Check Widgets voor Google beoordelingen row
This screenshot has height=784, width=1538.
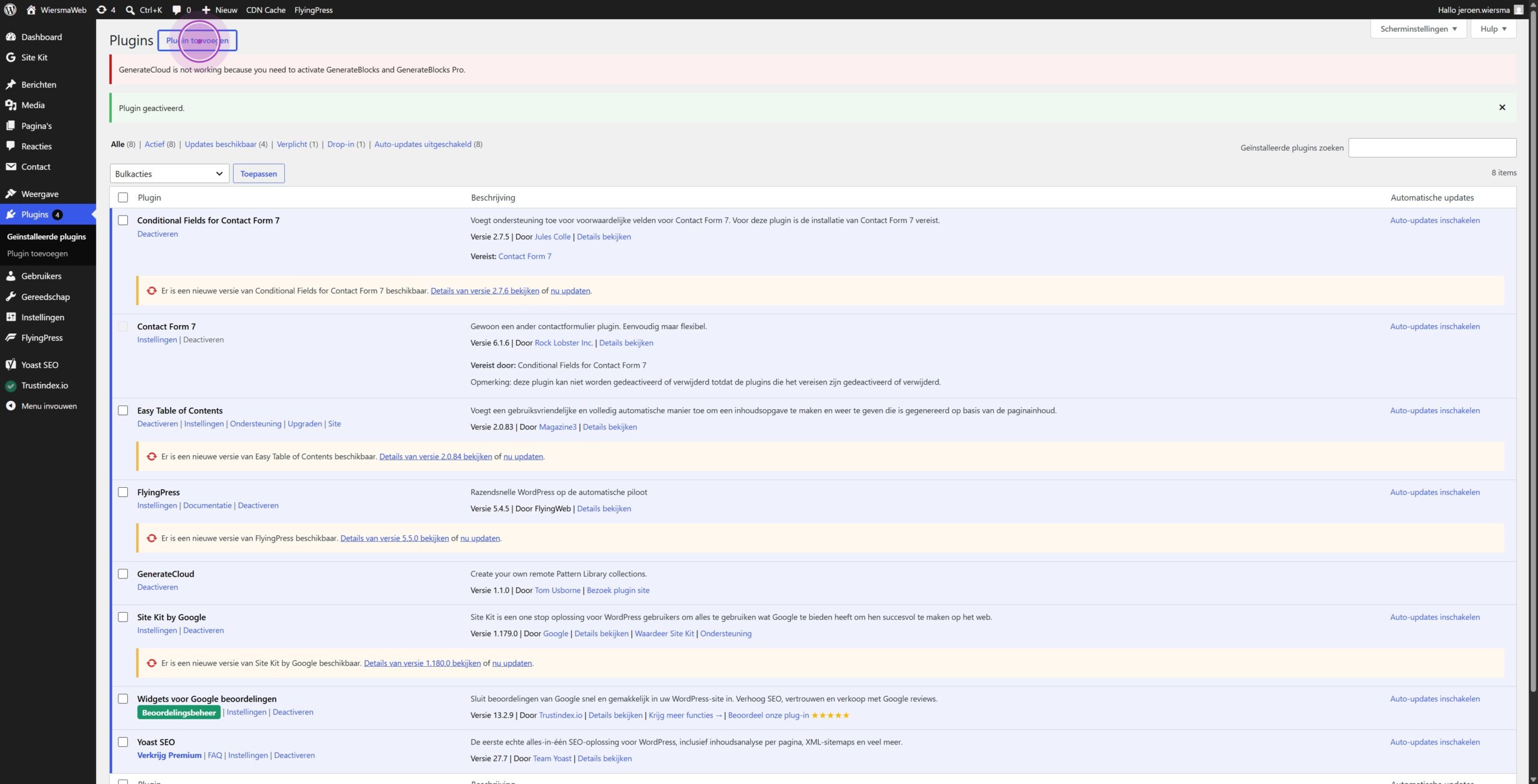[x=123, y=699]
